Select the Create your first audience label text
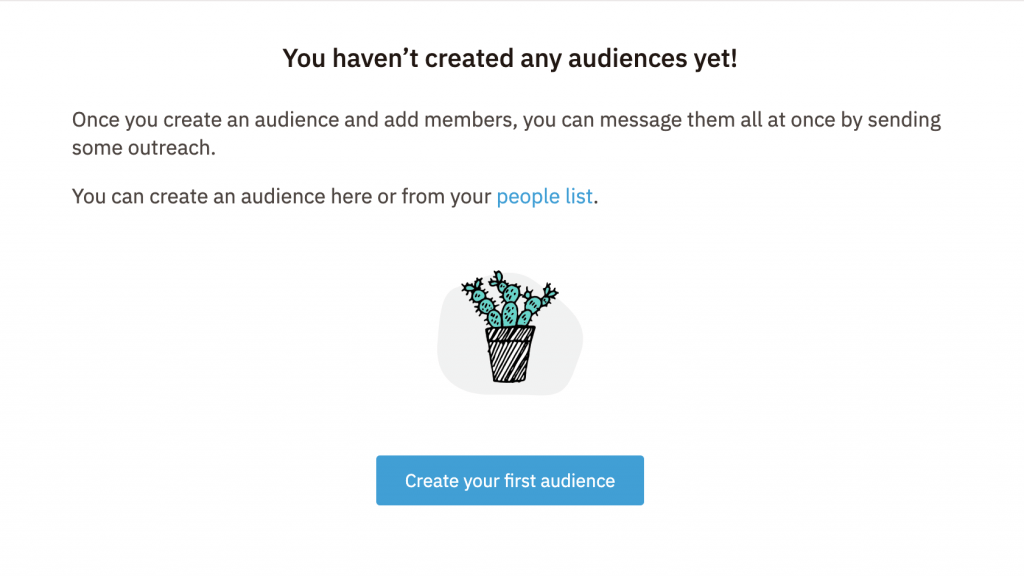The width and height of the screenshot is (1024, 576). [x=510, y=480]
